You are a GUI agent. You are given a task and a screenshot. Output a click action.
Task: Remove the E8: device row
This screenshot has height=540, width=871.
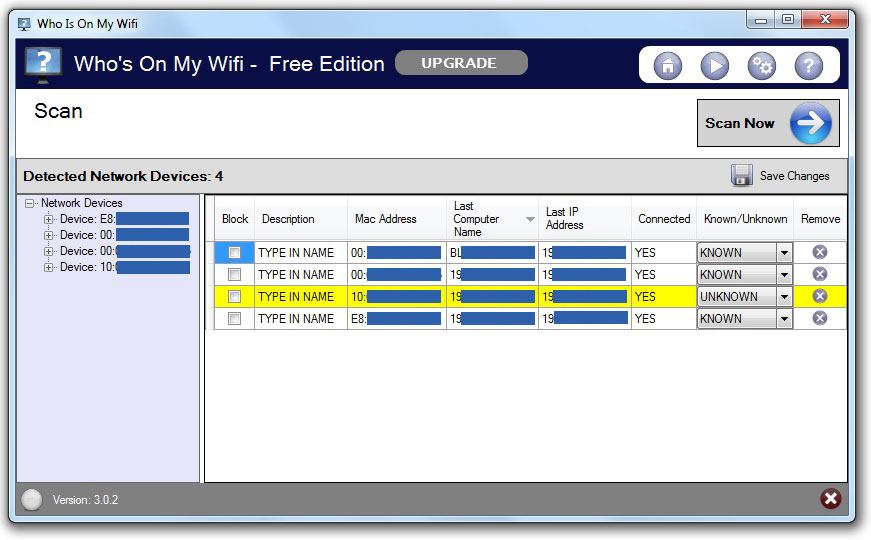820,318
